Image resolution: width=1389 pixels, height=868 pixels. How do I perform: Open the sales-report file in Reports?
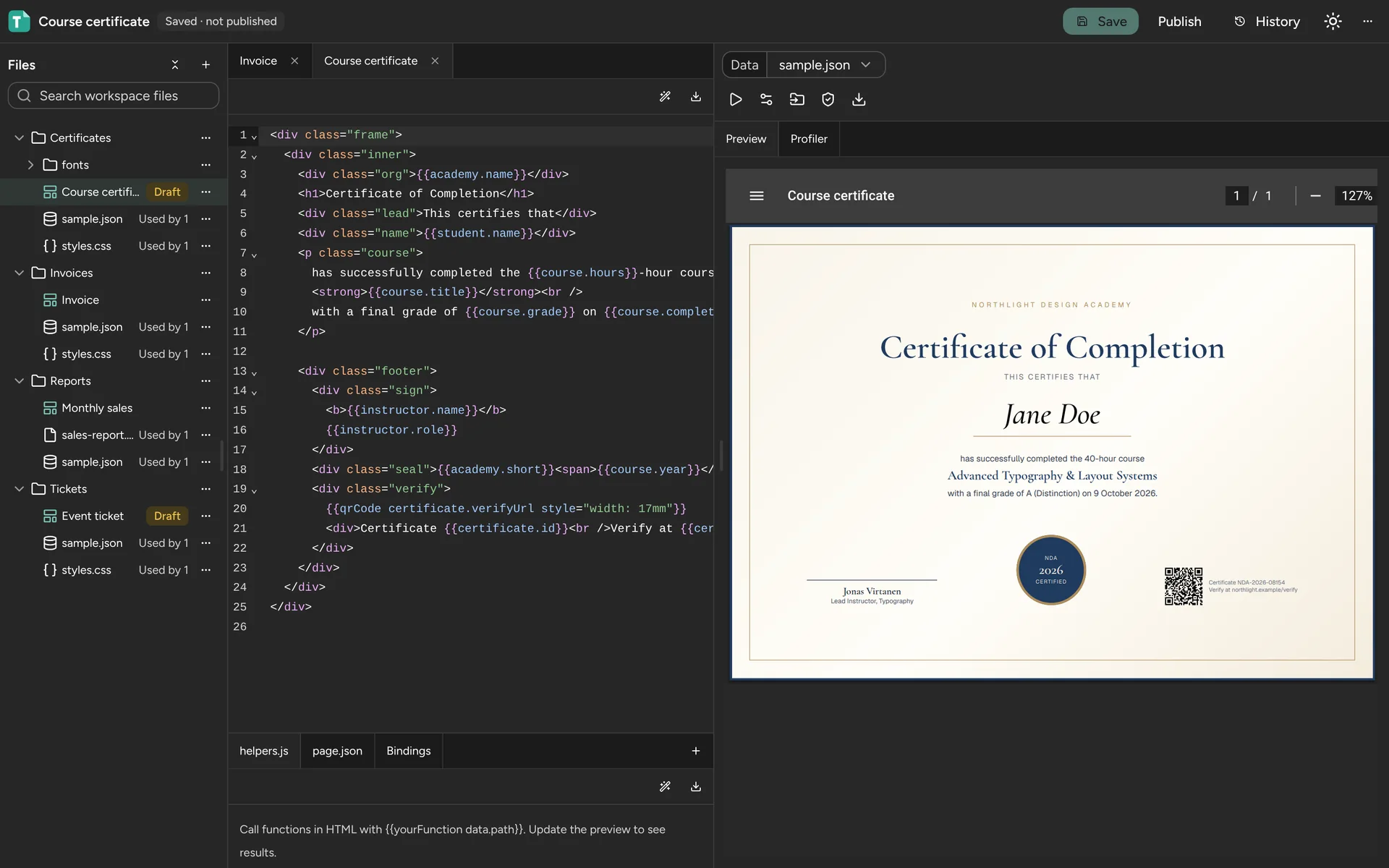pos(97,435)
